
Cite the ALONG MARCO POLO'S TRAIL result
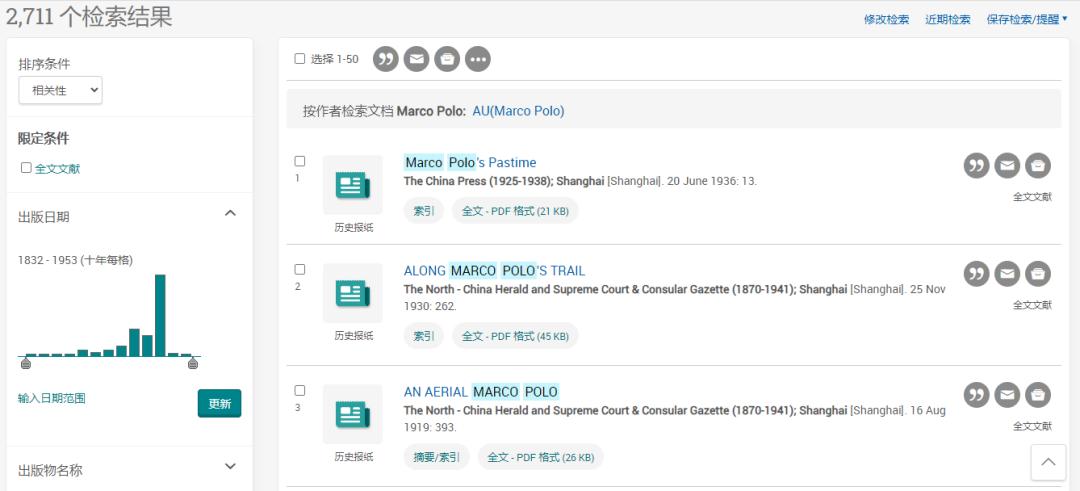(976, 273)
